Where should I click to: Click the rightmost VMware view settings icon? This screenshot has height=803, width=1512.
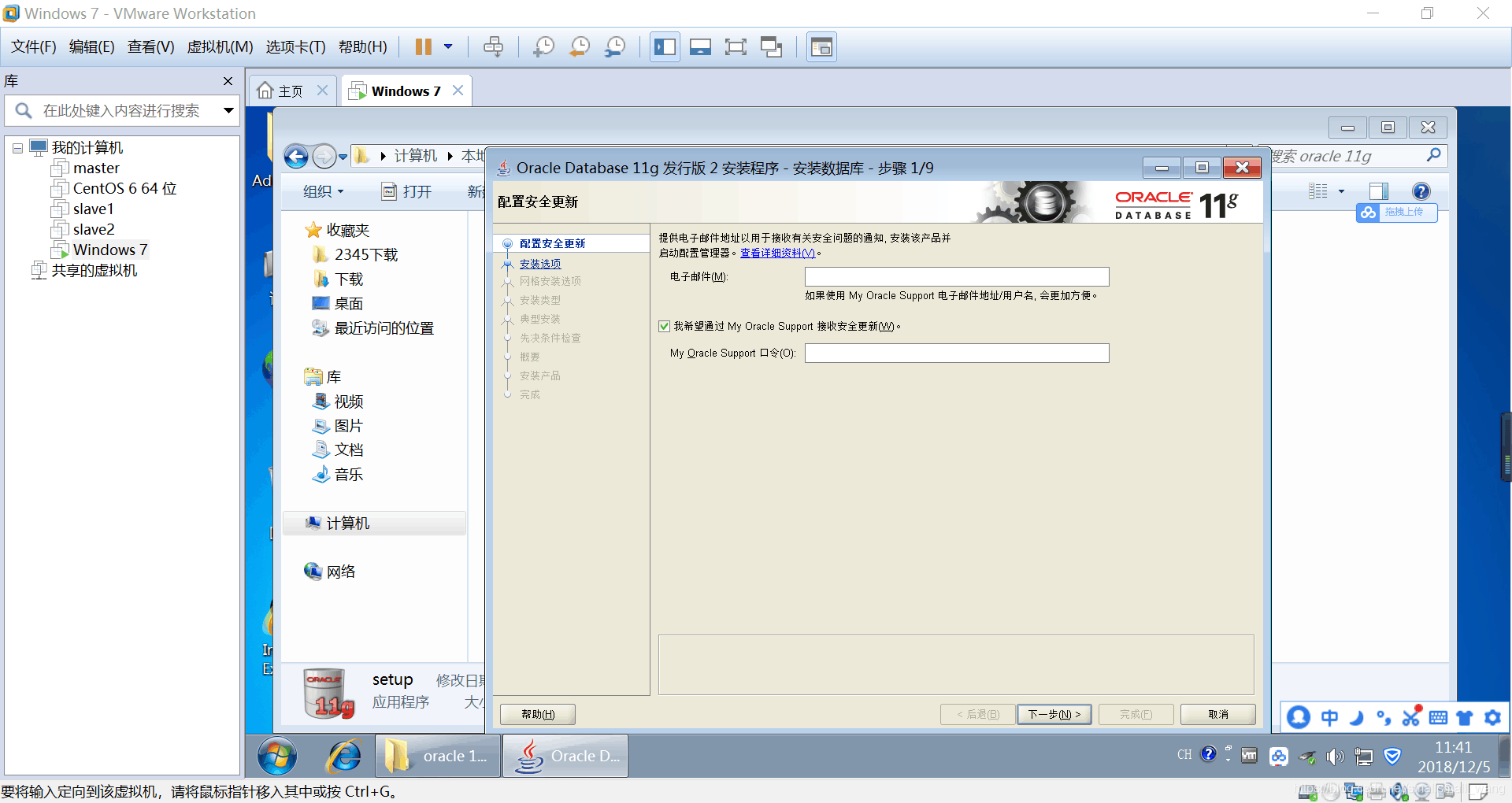coord(821,47)
